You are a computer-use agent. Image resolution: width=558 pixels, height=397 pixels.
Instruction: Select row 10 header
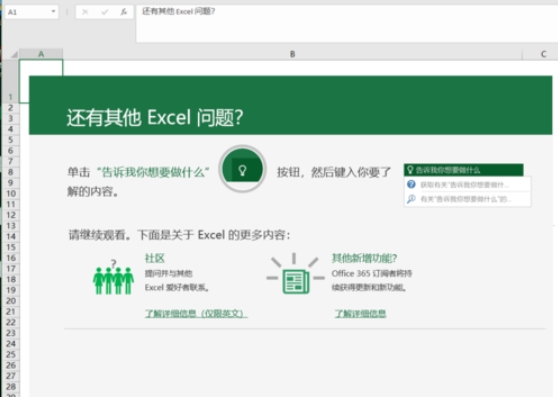coord(10,194)
